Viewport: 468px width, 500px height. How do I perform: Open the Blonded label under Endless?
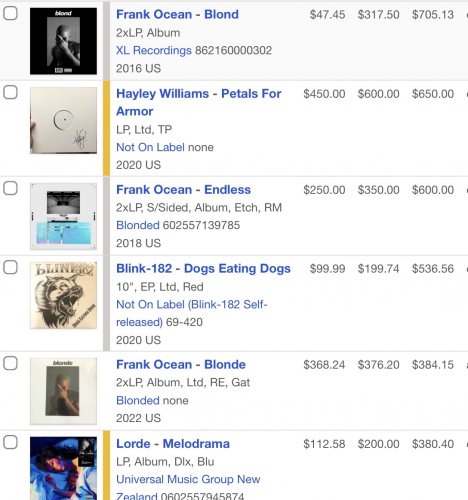pyautogui.click(x=138, y=225)
